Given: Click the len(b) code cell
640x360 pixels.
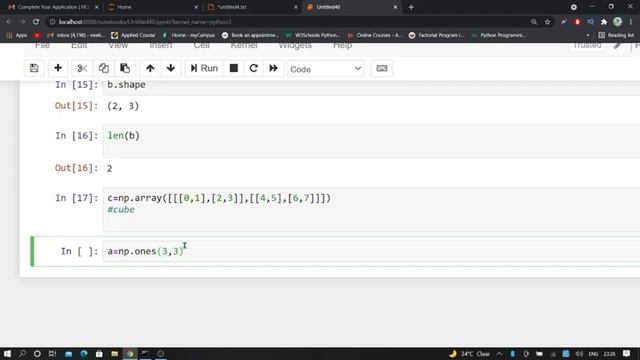Looking at the screenshot, I should [371, 141].
